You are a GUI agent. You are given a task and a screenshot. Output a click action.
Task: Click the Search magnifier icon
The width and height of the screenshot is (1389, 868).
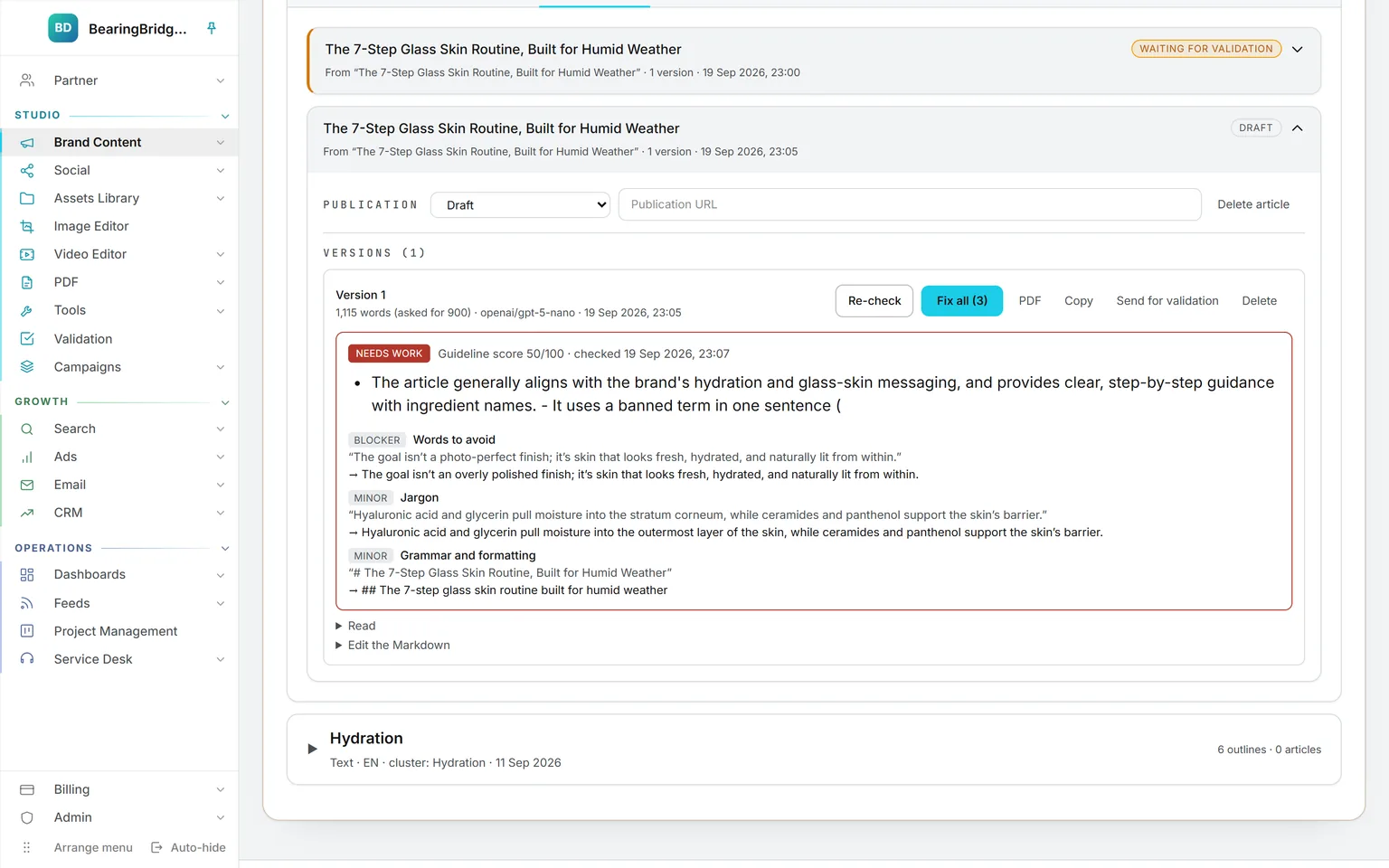pyautogui.click(x=27, y=429)
